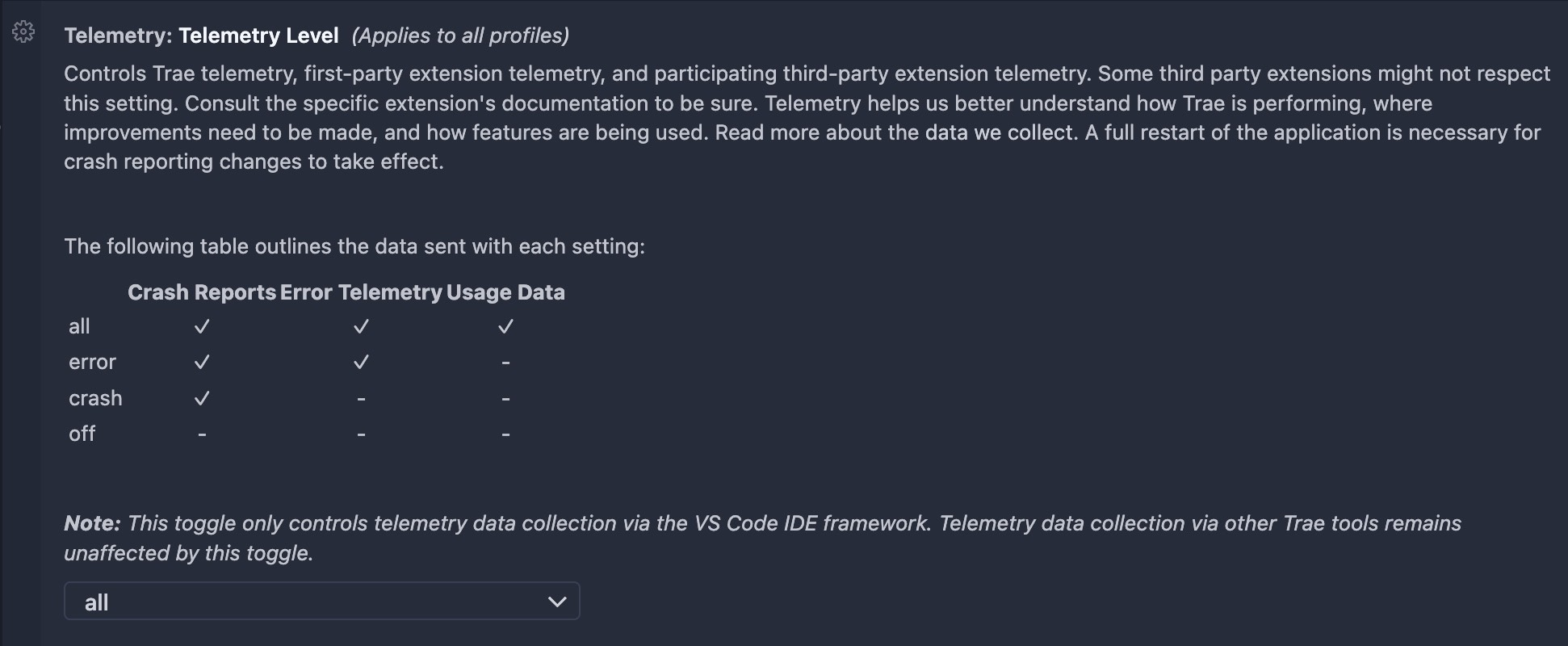This screenshot has height=646, width=1568.
Task: Click Usage Data checkmark in the all row
Action: [x=505, y=327]
